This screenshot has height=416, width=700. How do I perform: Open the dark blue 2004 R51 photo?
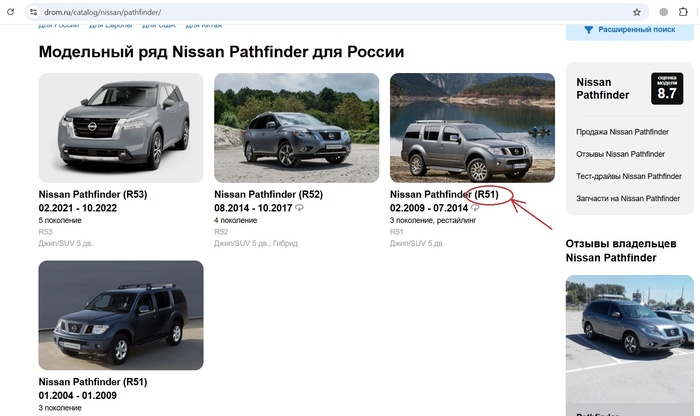[x=121, y=315]
